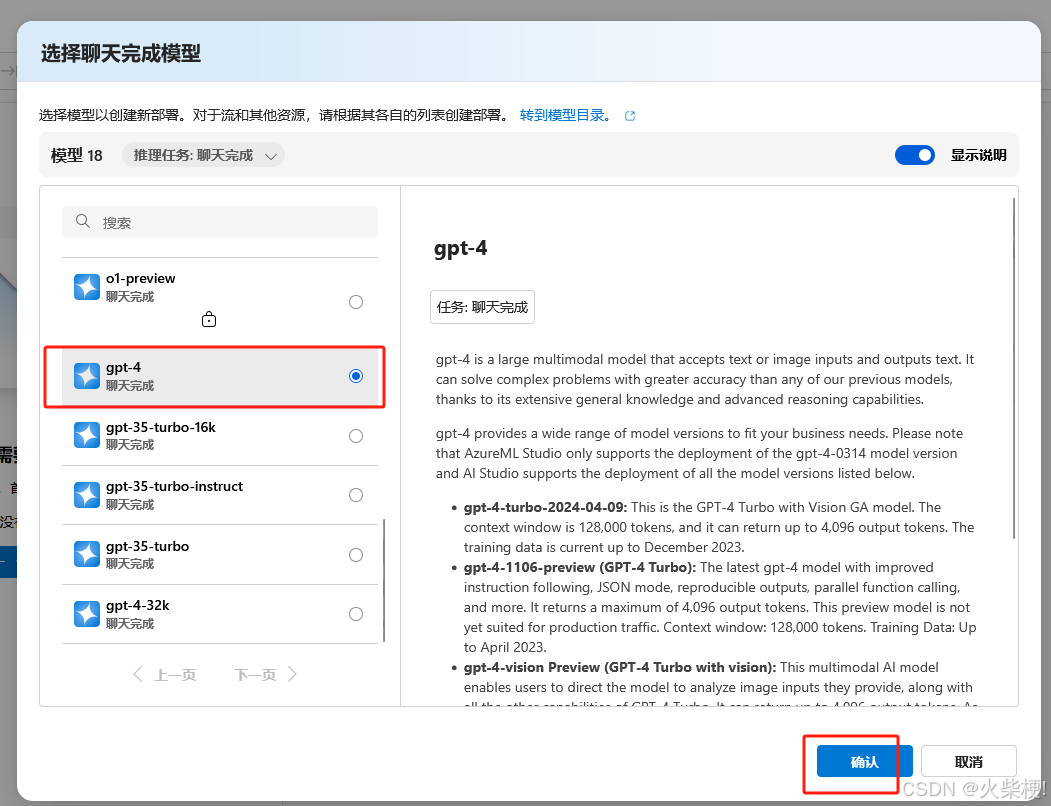
Task: Go to previous page with 上一页
Action: 165,675
